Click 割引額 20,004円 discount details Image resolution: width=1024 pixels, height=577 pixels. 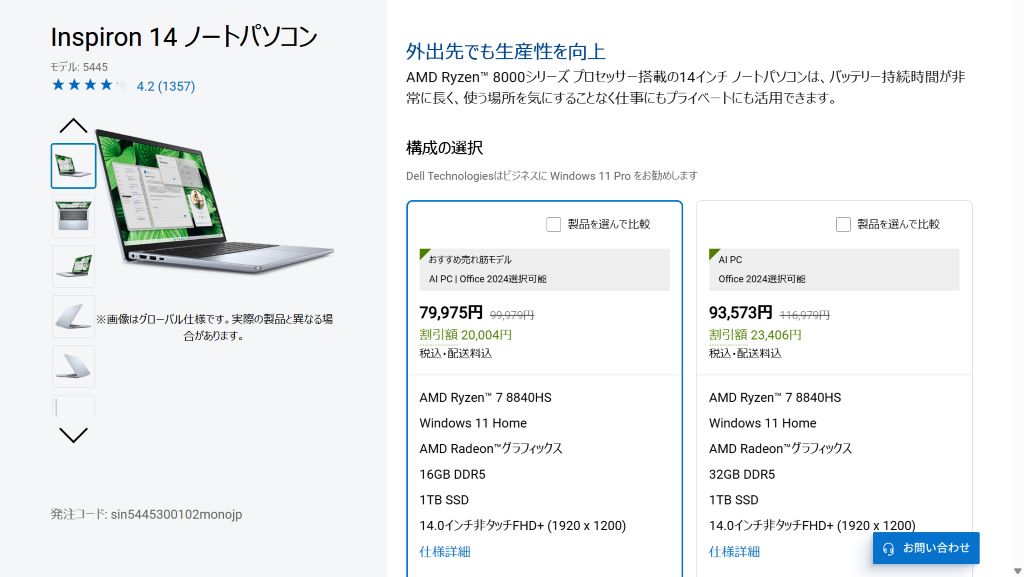[466, 335]
